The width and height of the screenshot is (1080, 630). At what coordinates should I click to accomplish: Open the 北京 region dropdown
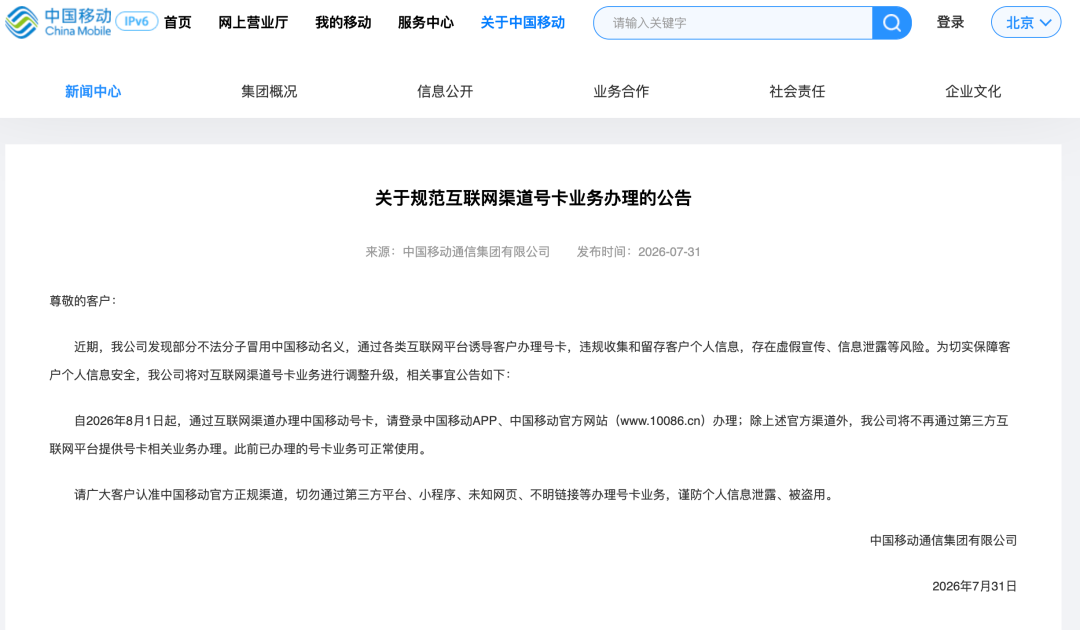[1026, 23]
